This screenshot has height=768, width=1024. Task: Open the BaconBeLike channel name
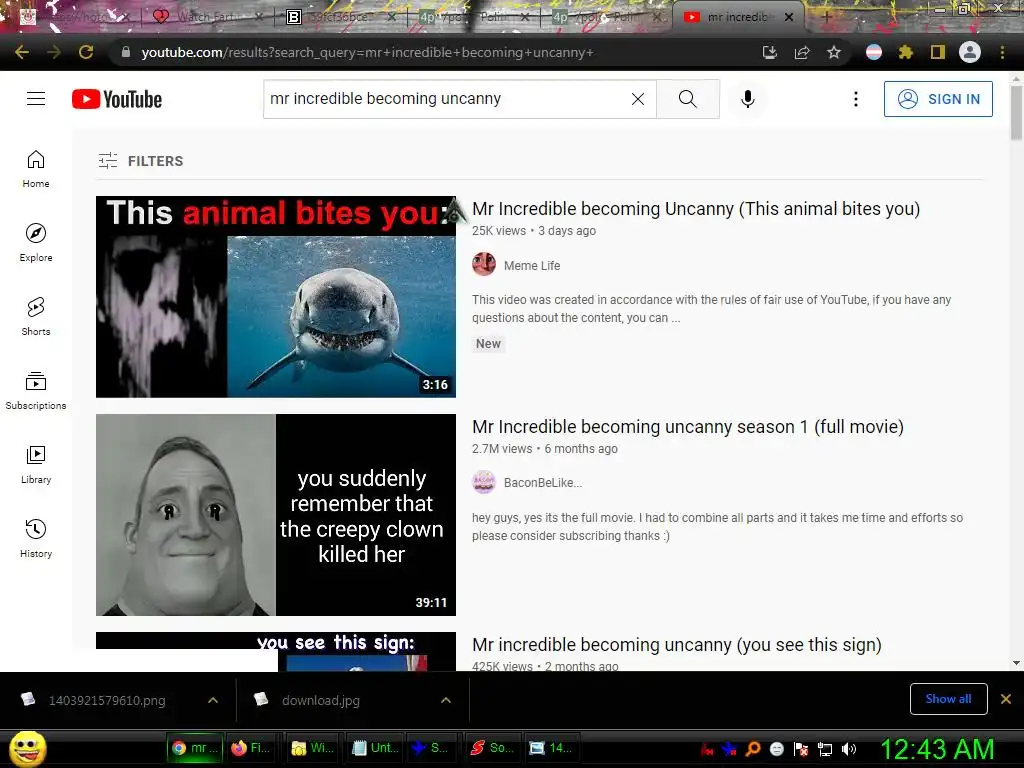[x=543, y=483]
